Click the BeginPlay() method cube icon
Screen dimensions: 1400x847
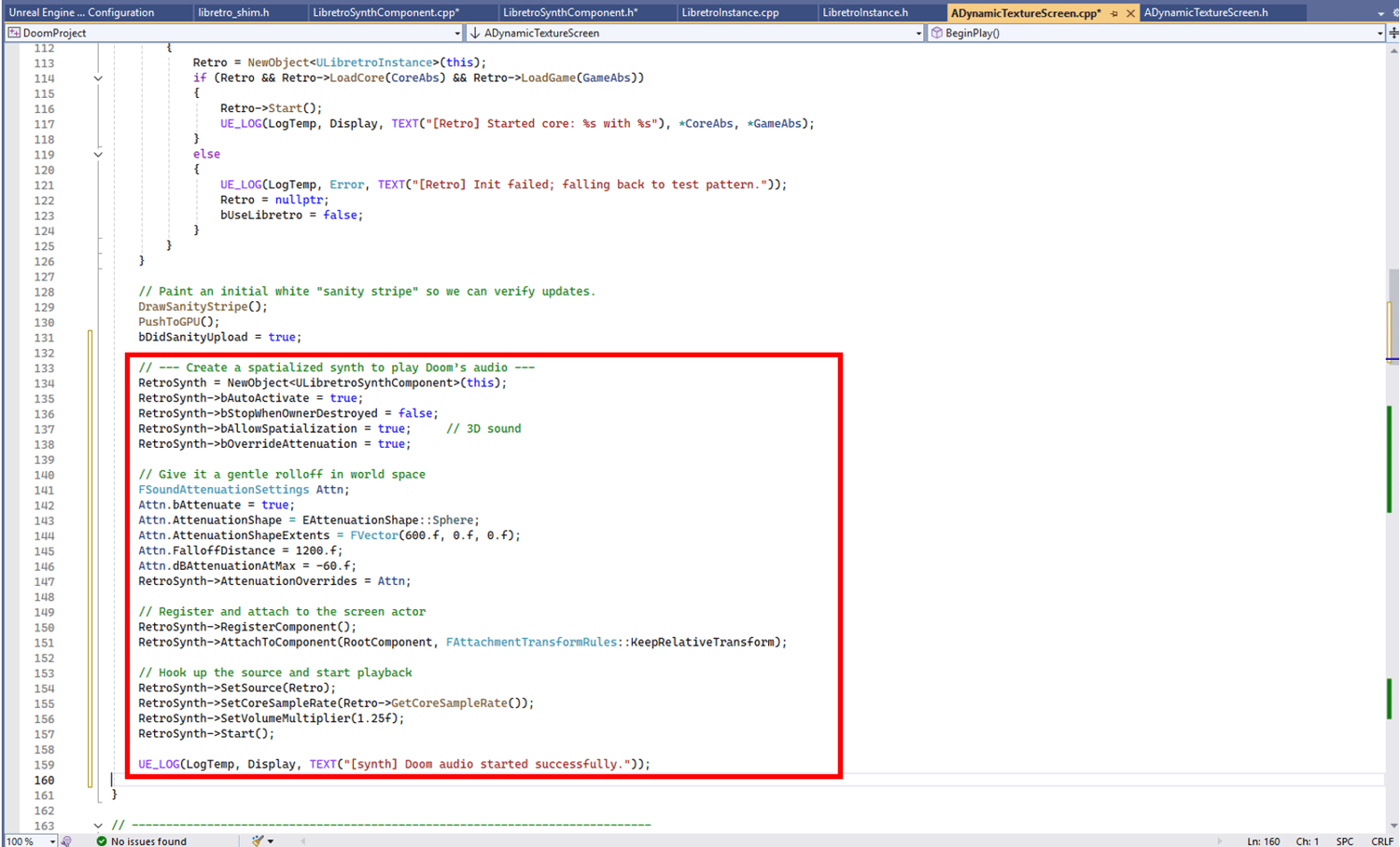(937, 33)
